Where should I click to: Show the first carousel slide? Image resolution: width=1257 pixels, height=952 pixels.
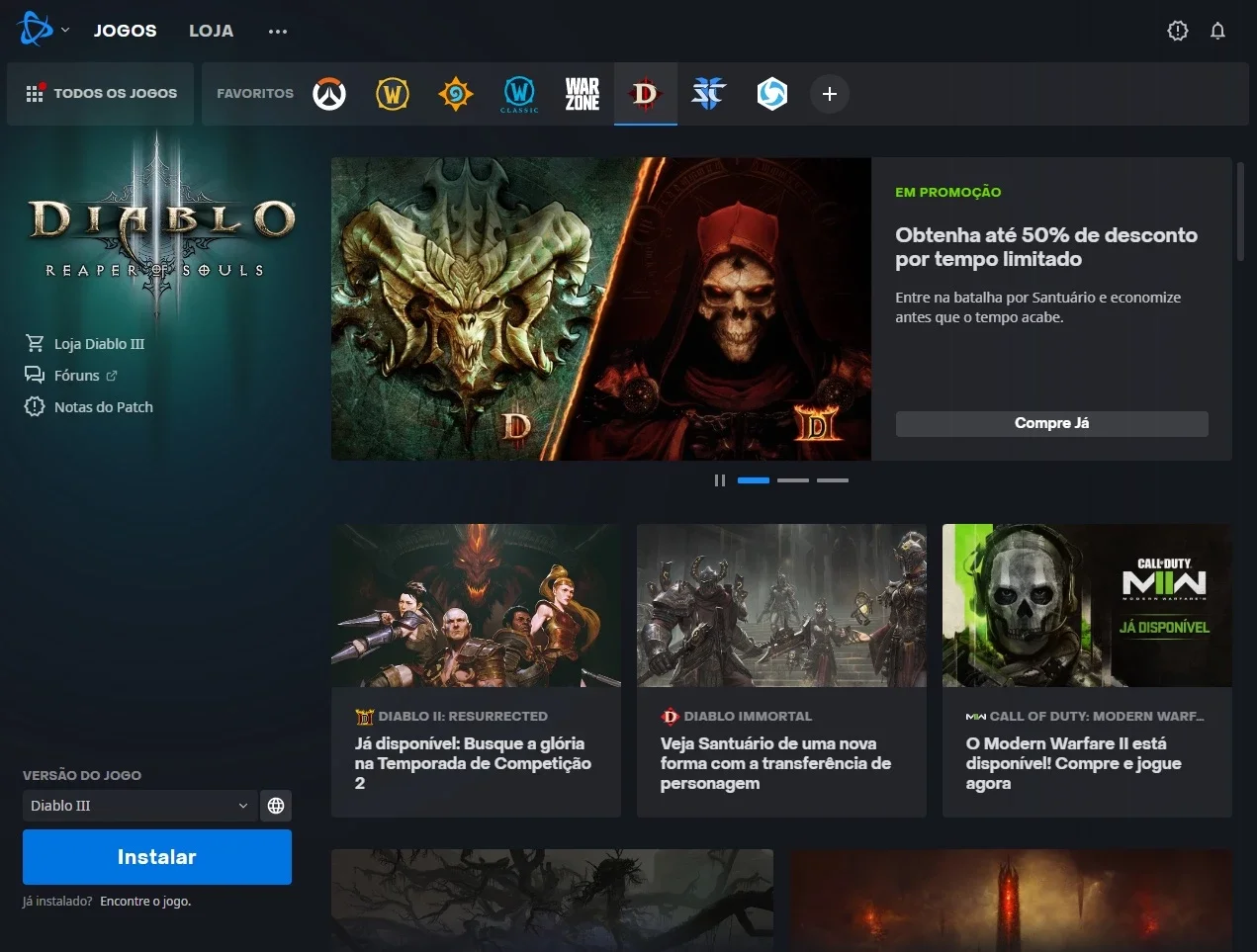click(x=754, y=480)
